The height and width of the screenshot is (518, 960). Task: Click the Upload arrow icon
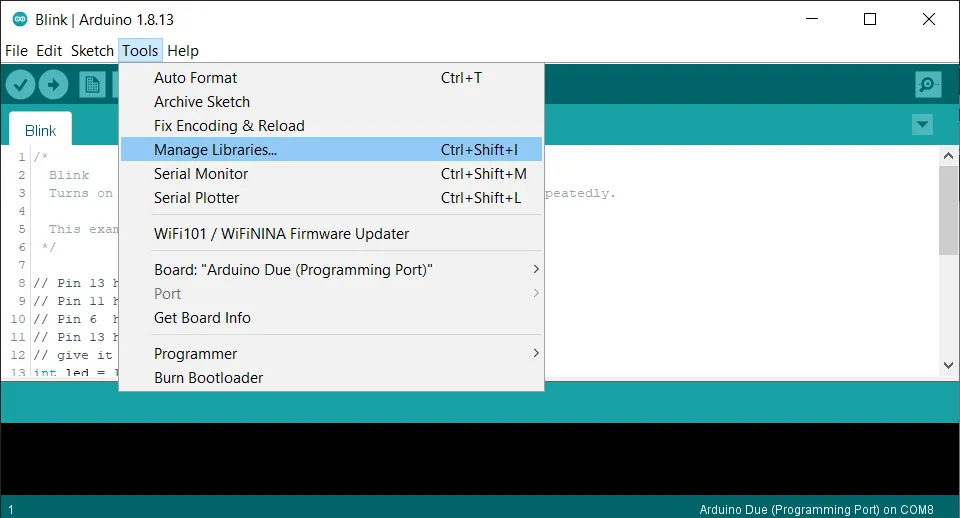point(53,85)
